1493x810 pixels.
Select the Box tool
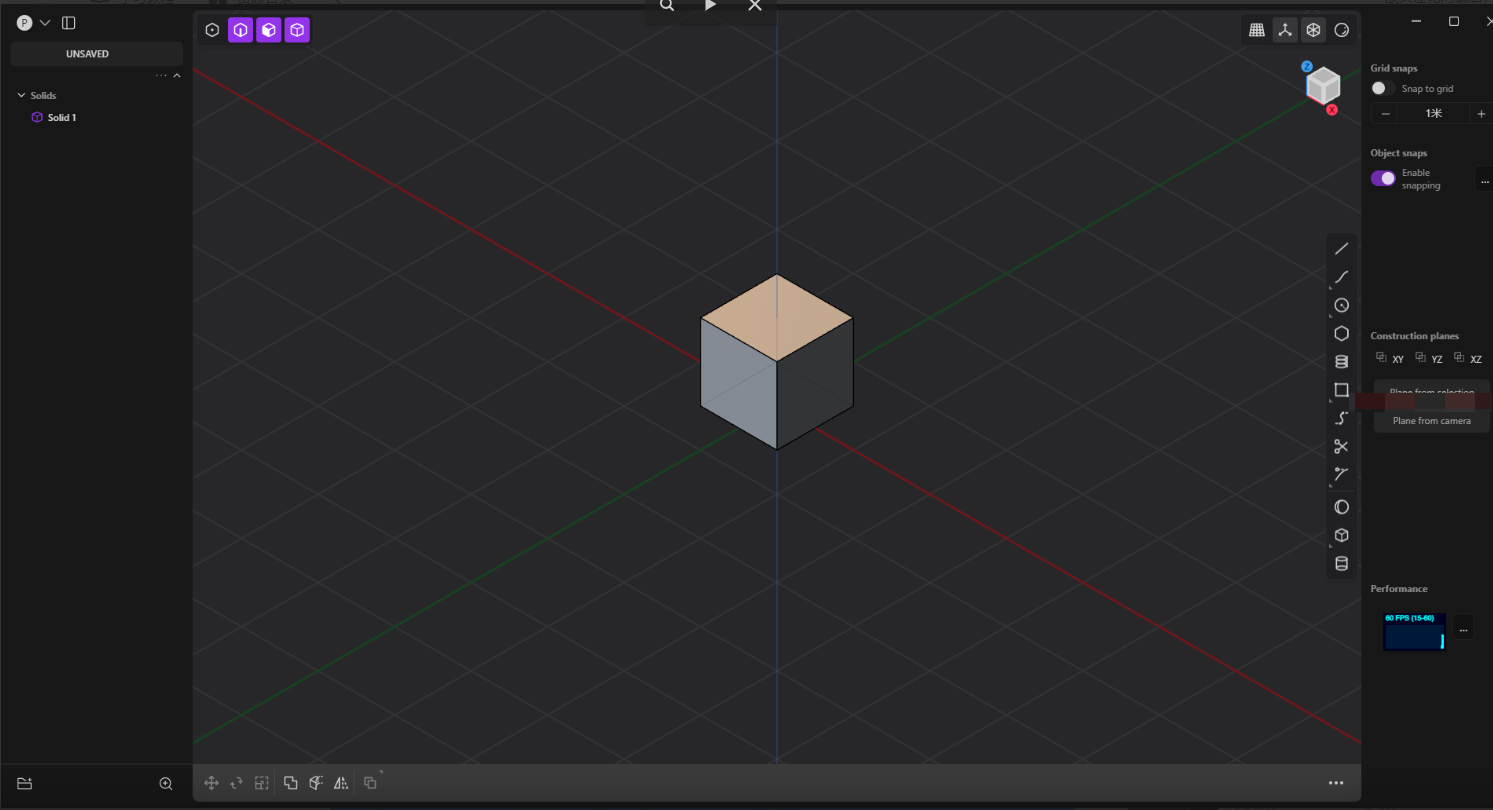point(1342,535)
